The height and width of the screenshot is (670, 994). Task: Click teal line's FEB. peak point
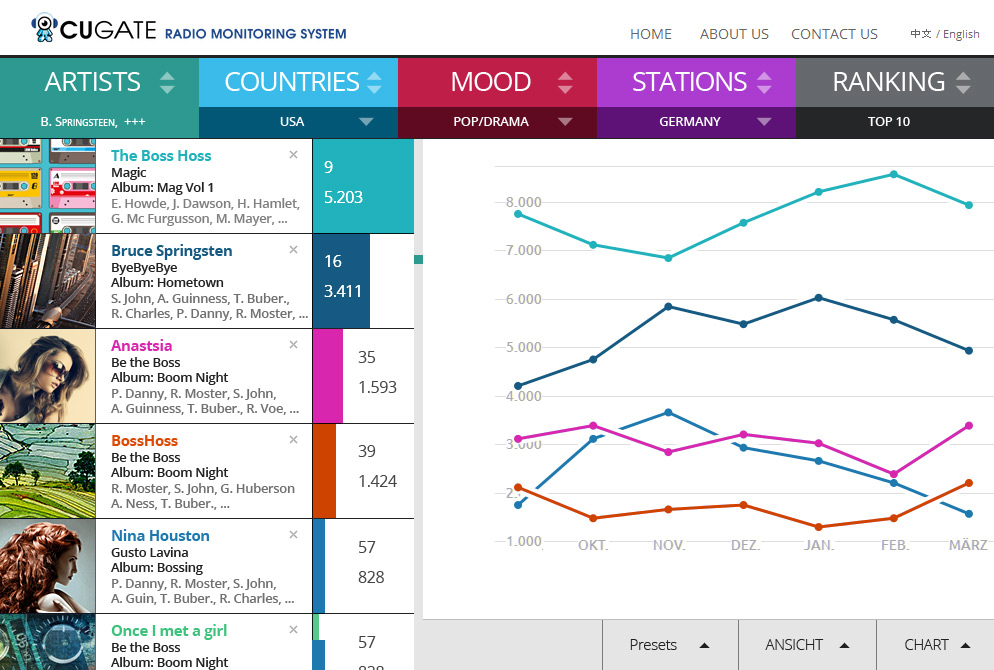tap(894, 174)
